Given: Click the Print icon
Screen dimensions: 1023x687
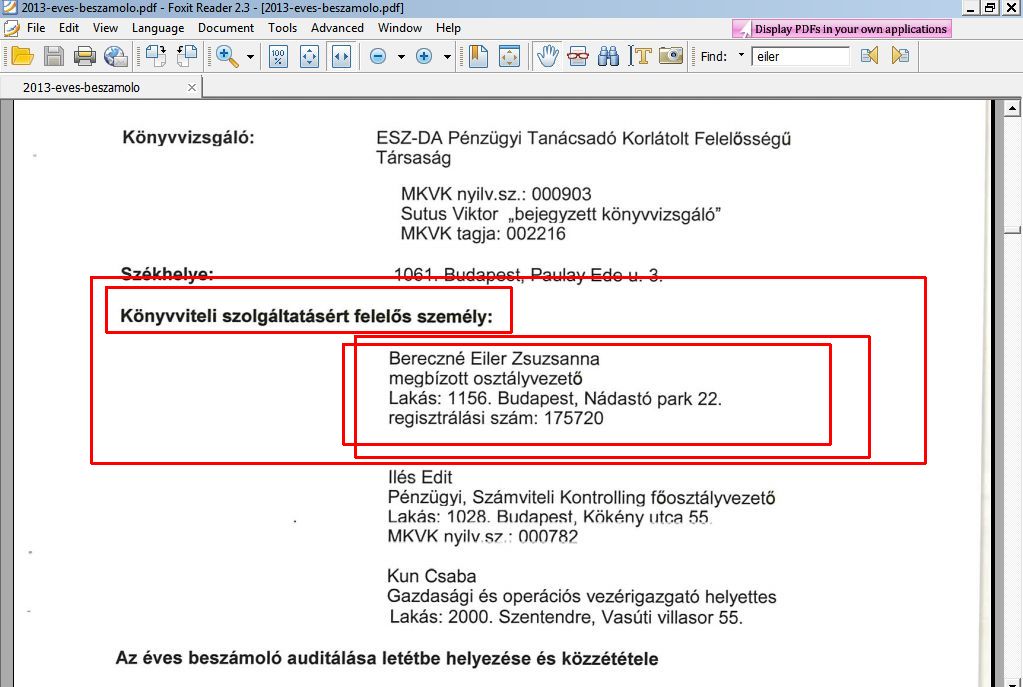Looking at the screenshot, I should click(x=85, y=56).
